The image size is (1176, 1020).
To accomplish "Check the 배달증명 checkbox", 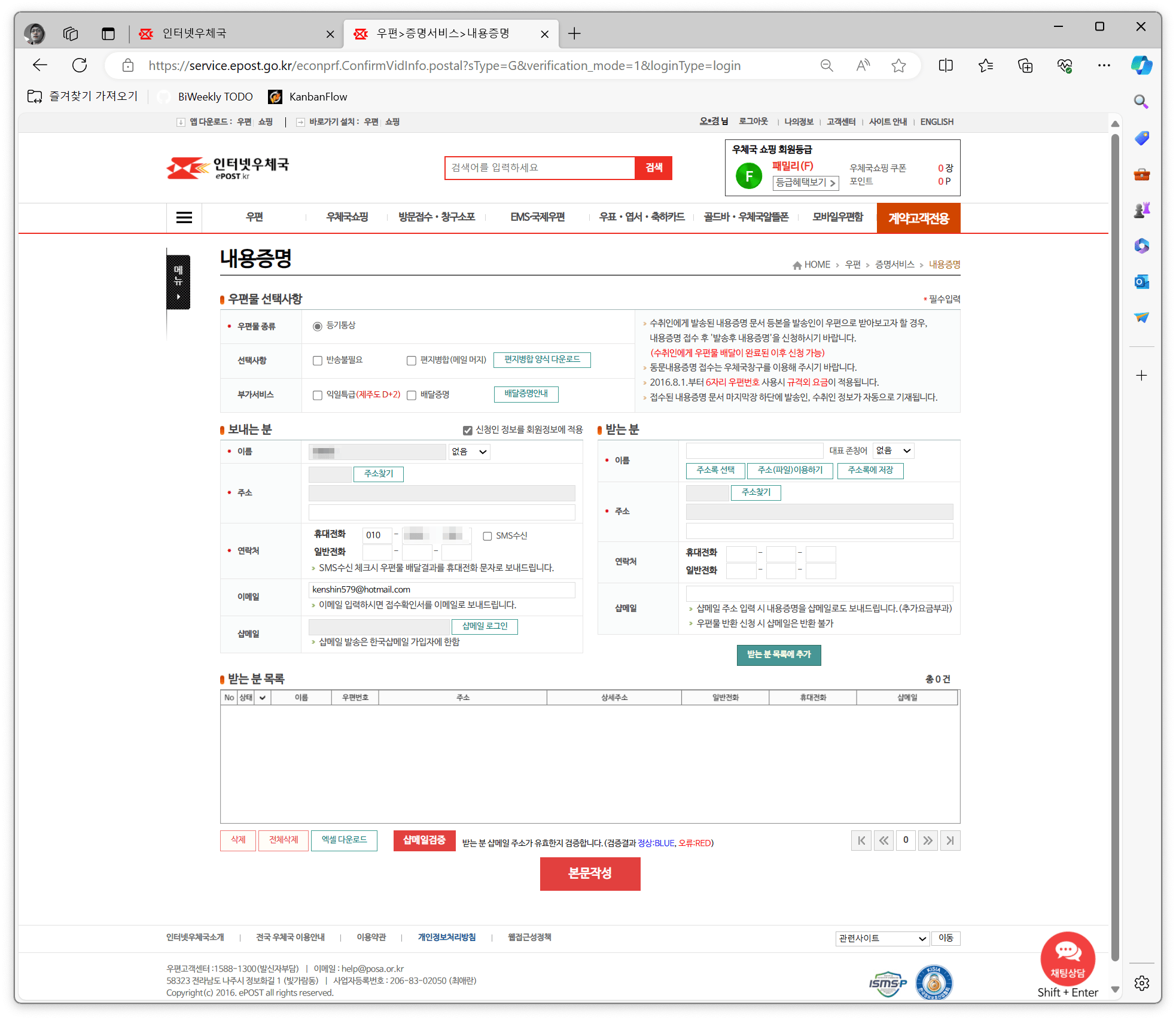I will [x=412, y=395].
